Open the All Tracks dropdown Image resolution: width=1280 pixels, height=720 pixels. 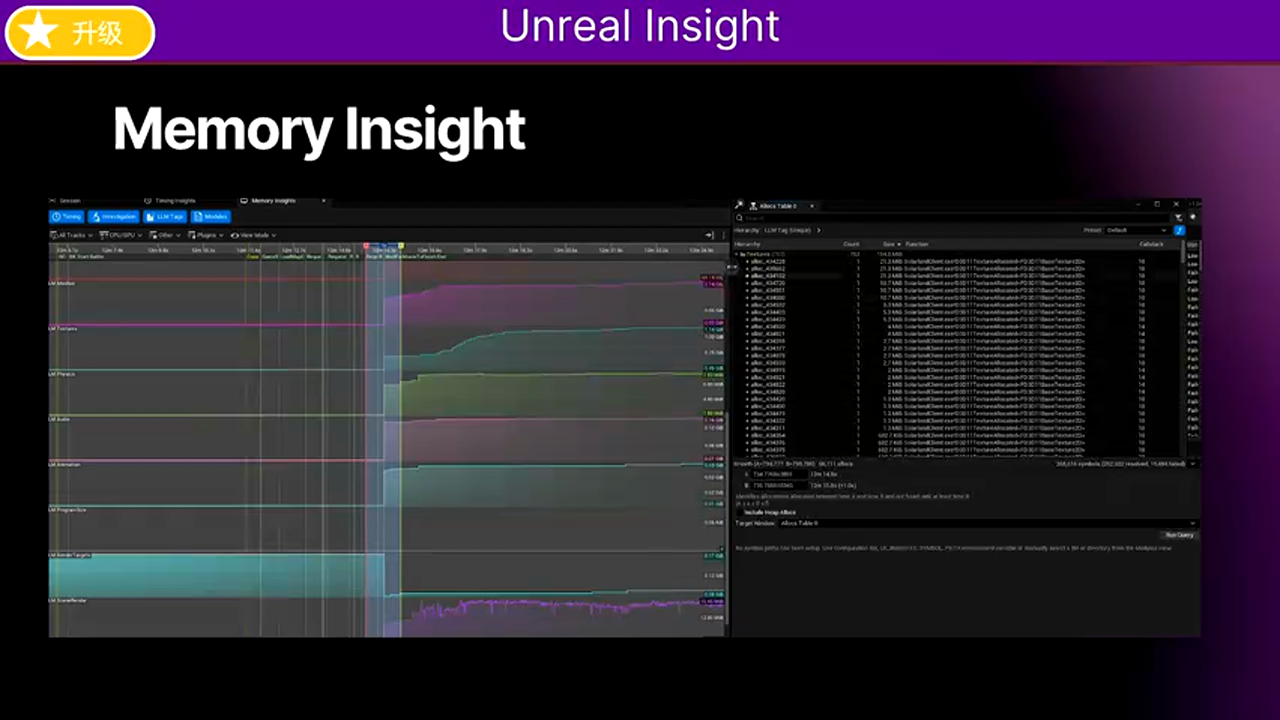[71, 235]
